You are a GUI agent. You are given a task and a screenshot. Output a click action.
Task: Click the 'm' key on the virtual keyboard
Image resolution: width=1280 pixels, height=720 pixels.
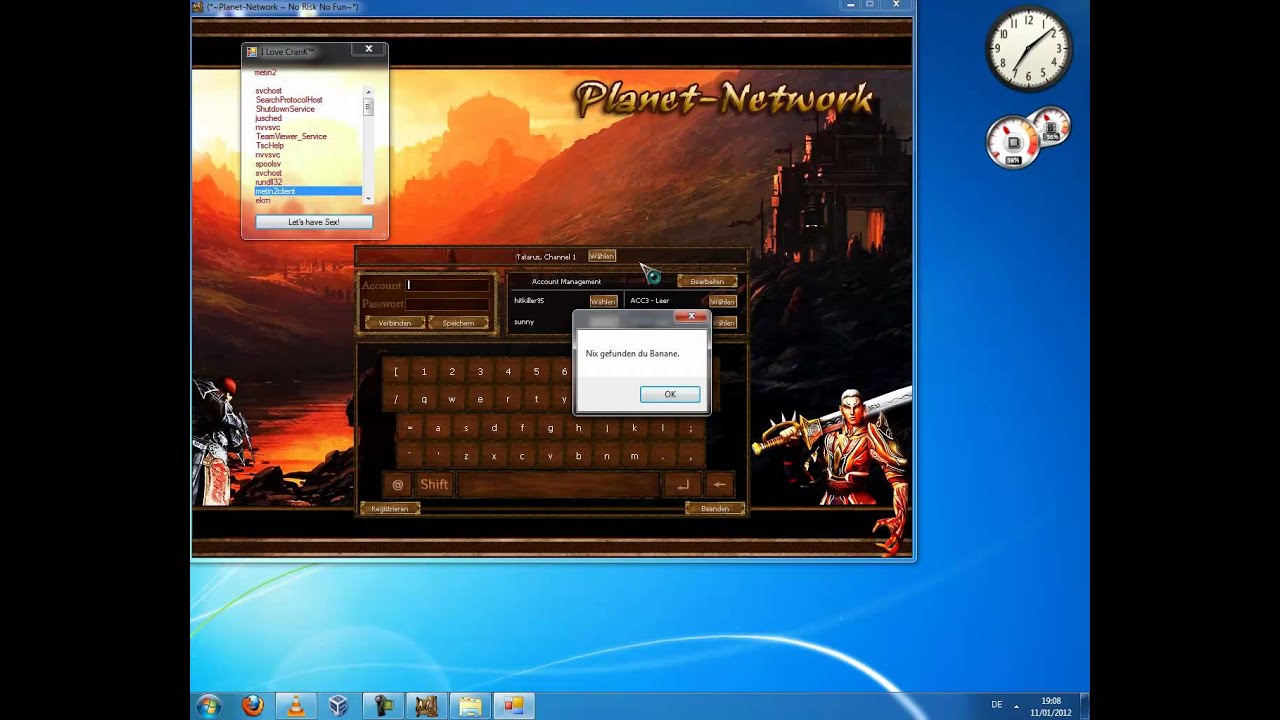tap(634, 455)
